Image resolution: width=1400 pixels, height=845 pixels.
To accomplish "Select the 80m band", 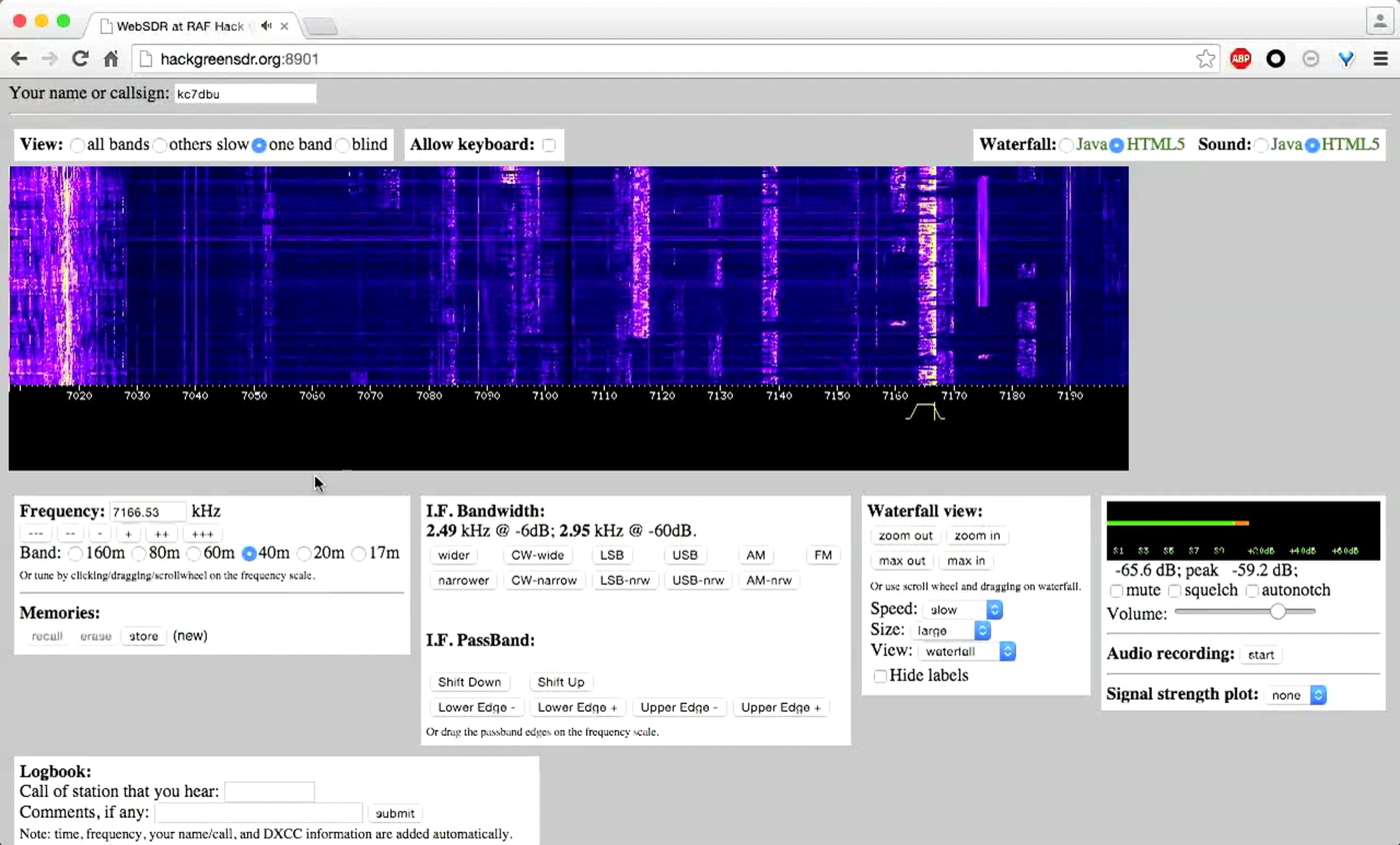I will click(x=138, y=553).
